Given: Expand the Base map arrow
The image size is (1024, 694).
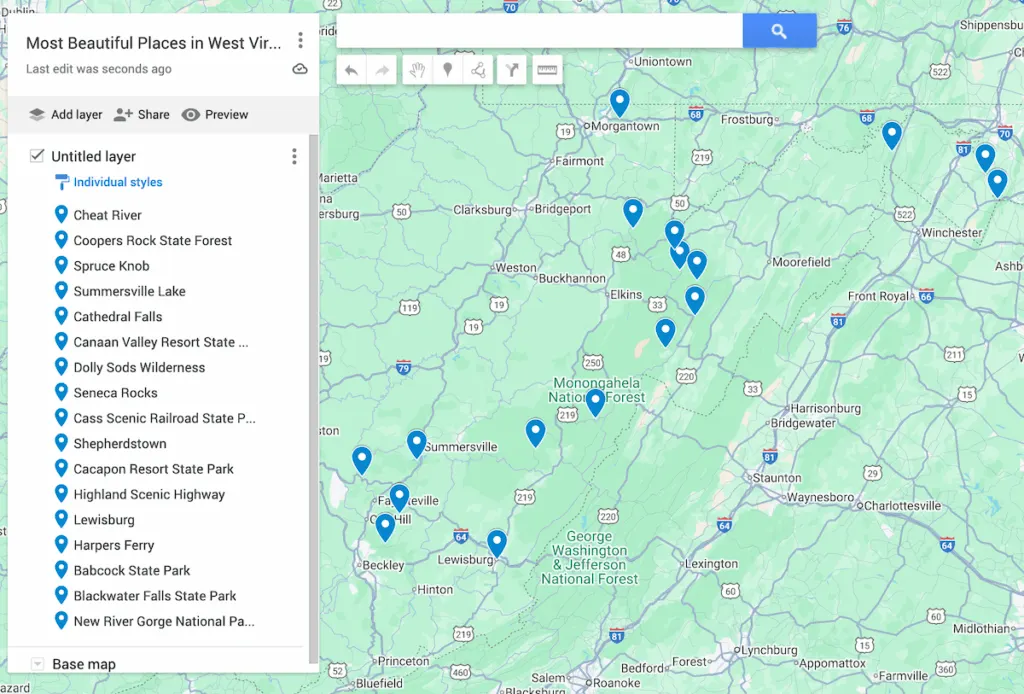Looking at the screenshot, I should (37, 664).
